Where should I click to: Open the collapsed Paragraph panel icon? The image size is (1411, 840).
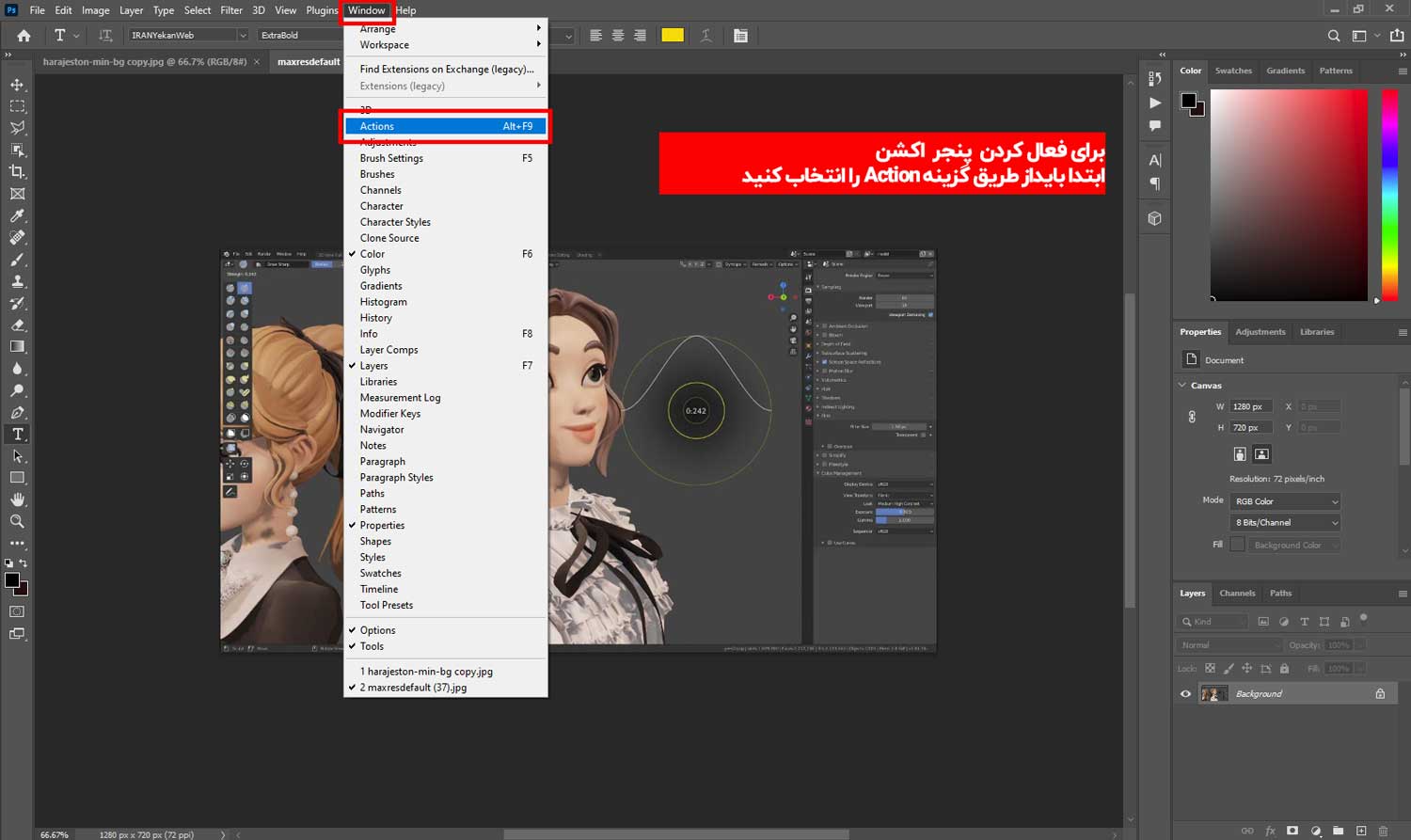tap(1155, 183)
